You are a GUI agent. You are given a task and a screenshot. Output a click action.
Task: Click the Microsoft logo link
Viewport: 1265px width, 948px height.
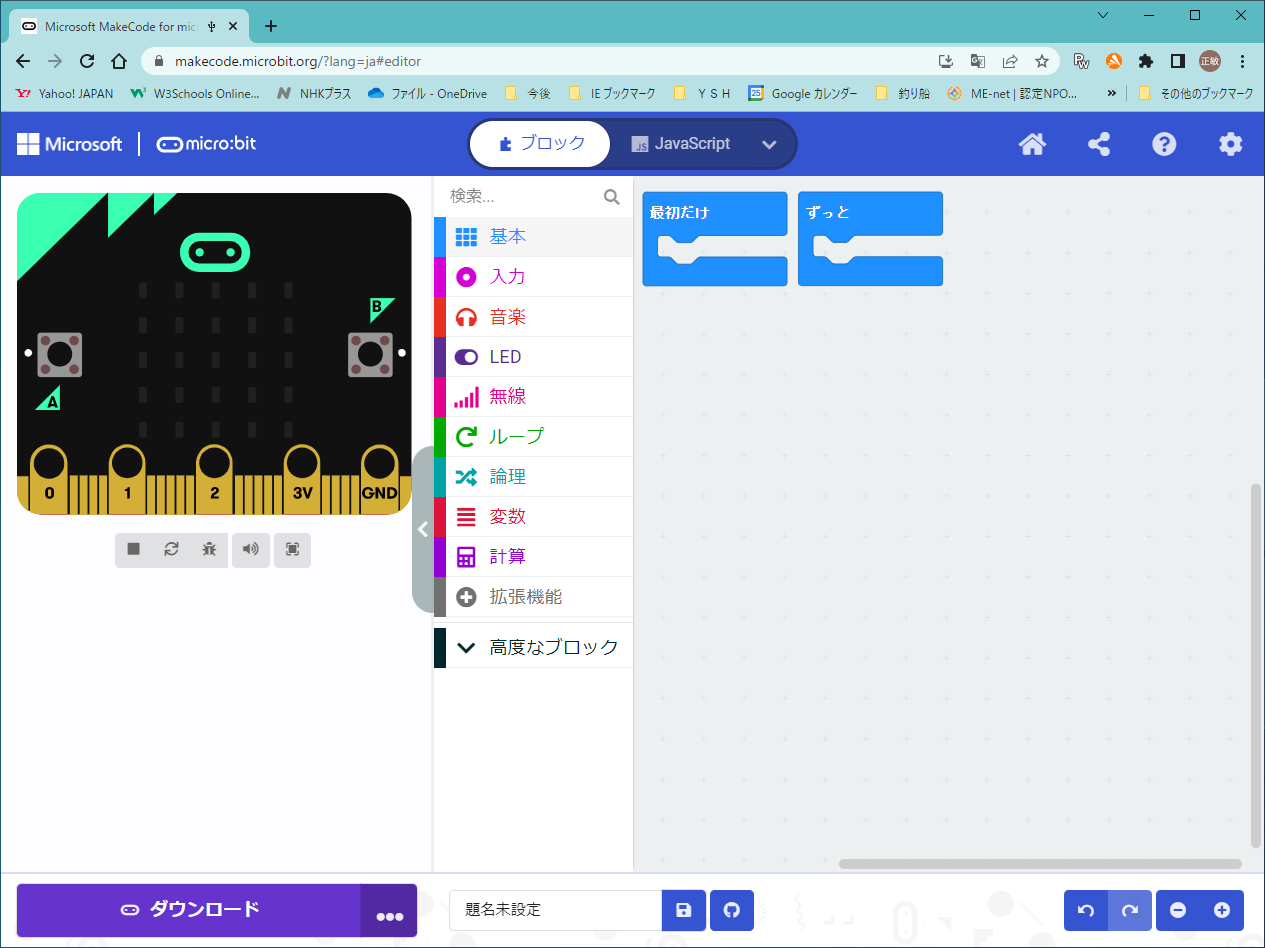[x=70, y=144]
